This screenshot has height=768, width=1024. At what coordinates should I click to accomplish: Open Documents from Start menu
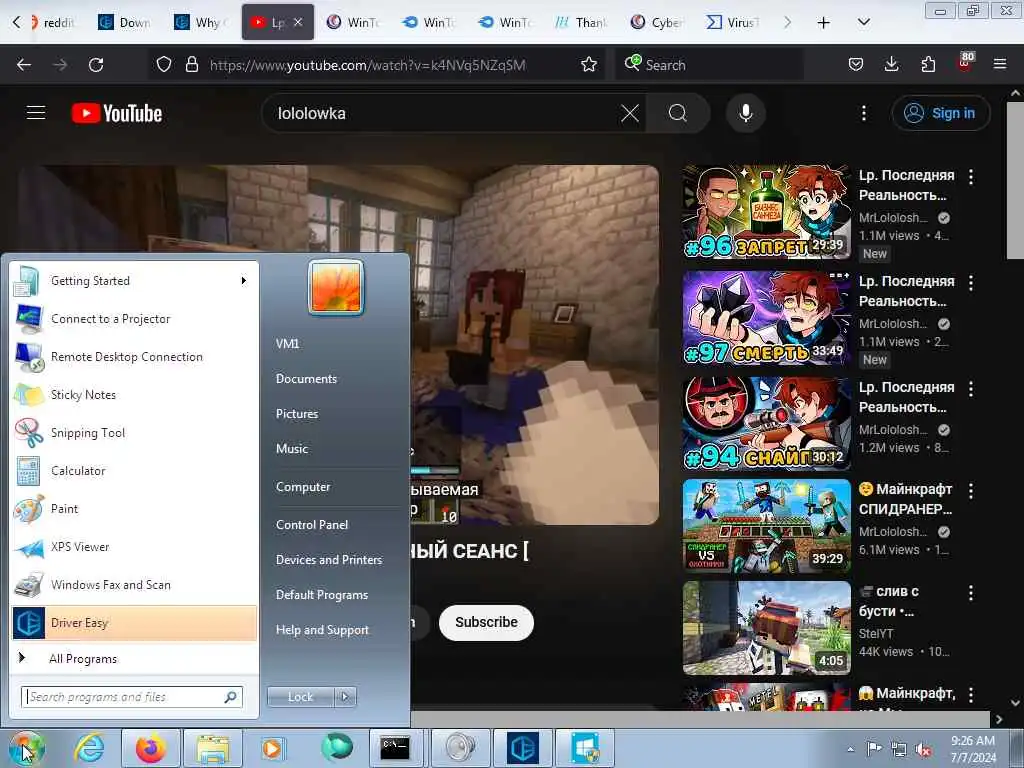306,379
